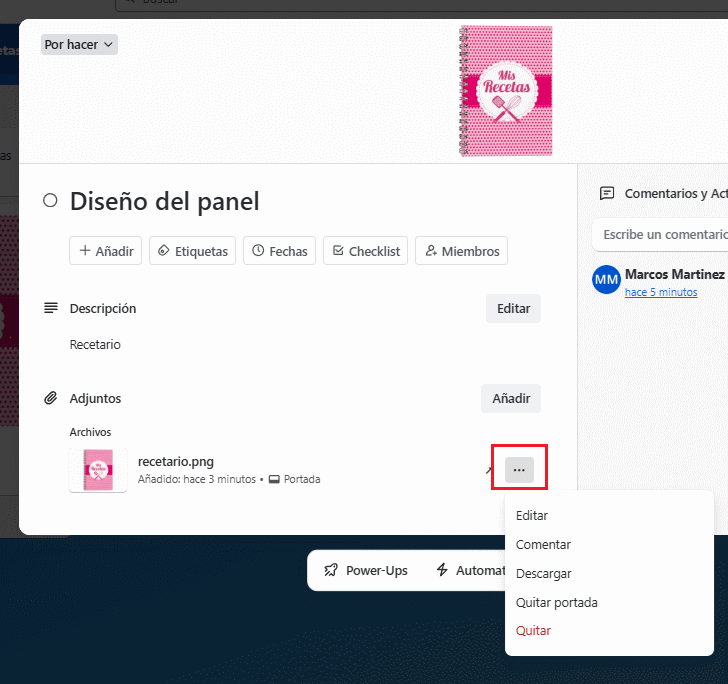Click the Escribe un comentario field
The width and height of the screenshot is (728, 684).
(x=660, y=234)
